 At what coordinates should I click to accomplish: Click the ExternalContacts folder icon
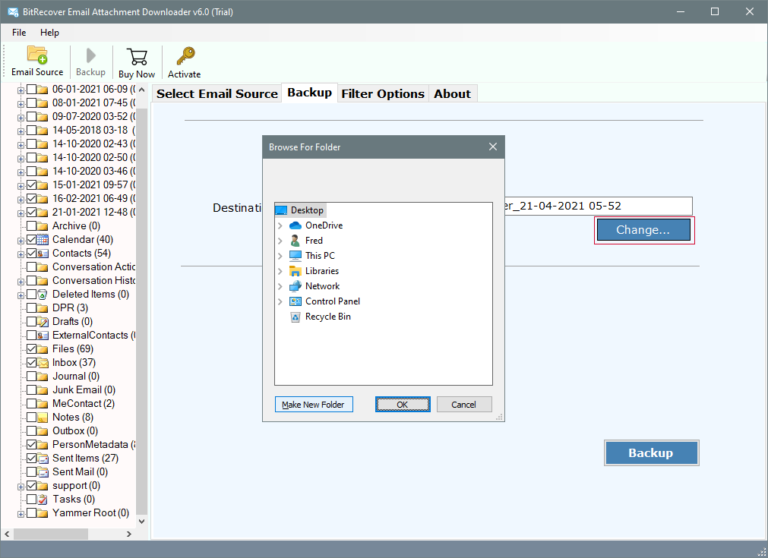pyautogui.click(x=43, y=336)
